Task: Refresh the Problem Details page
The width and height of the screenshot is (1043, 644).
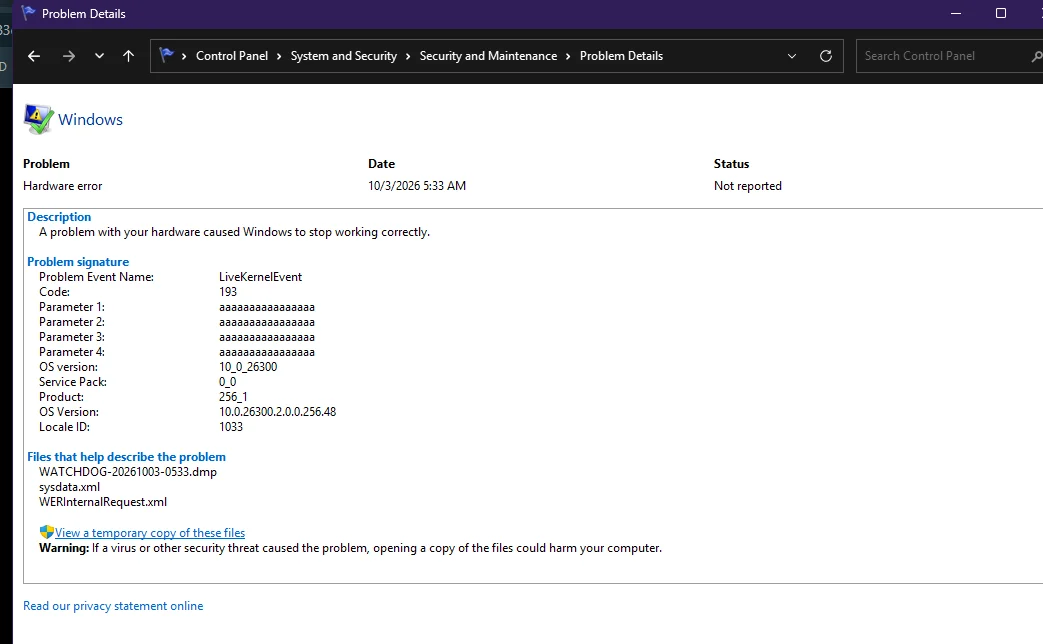Action: pyautogui.click(x=825, y=56)
